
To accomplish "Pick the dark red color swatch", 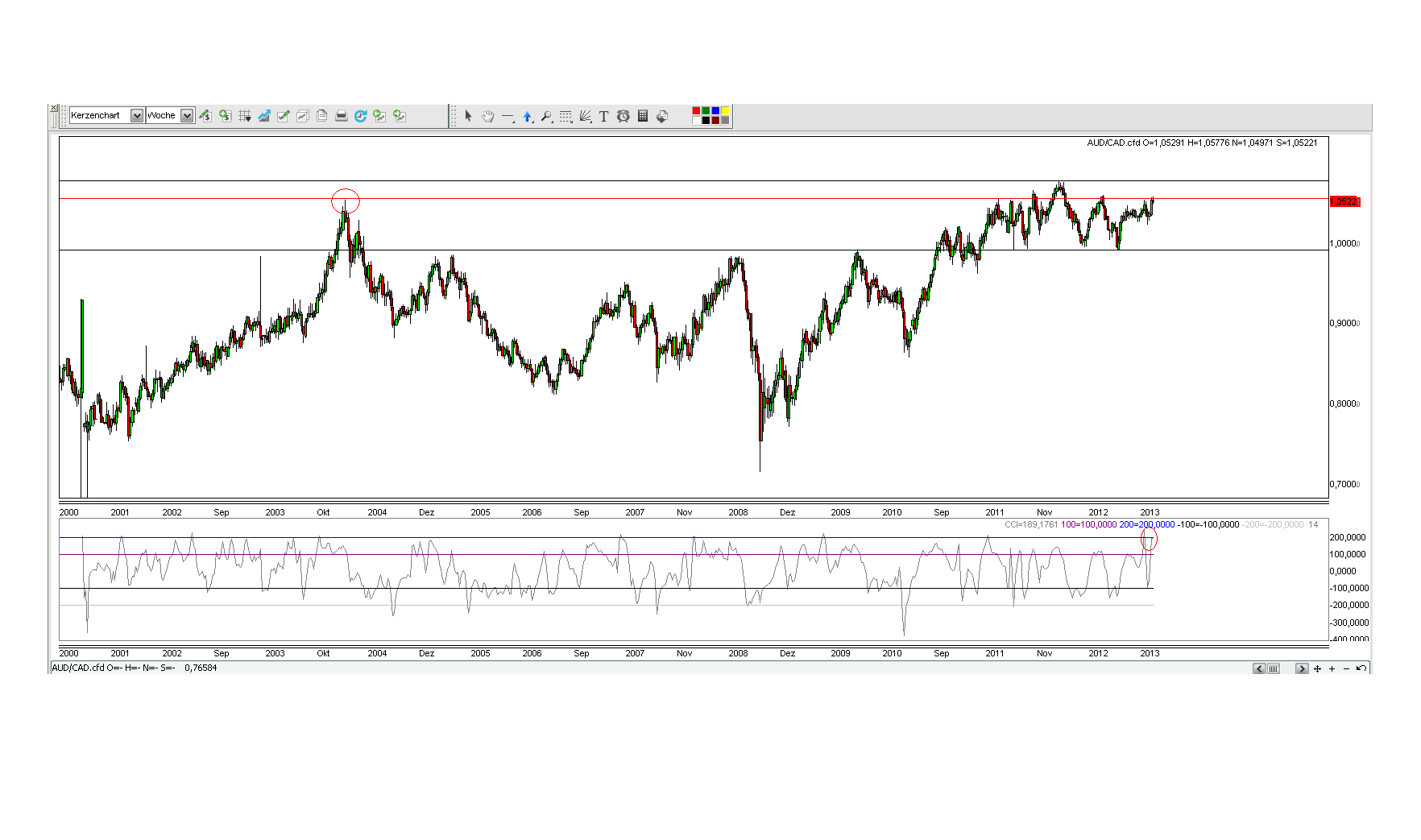I will tap(715, 121).
